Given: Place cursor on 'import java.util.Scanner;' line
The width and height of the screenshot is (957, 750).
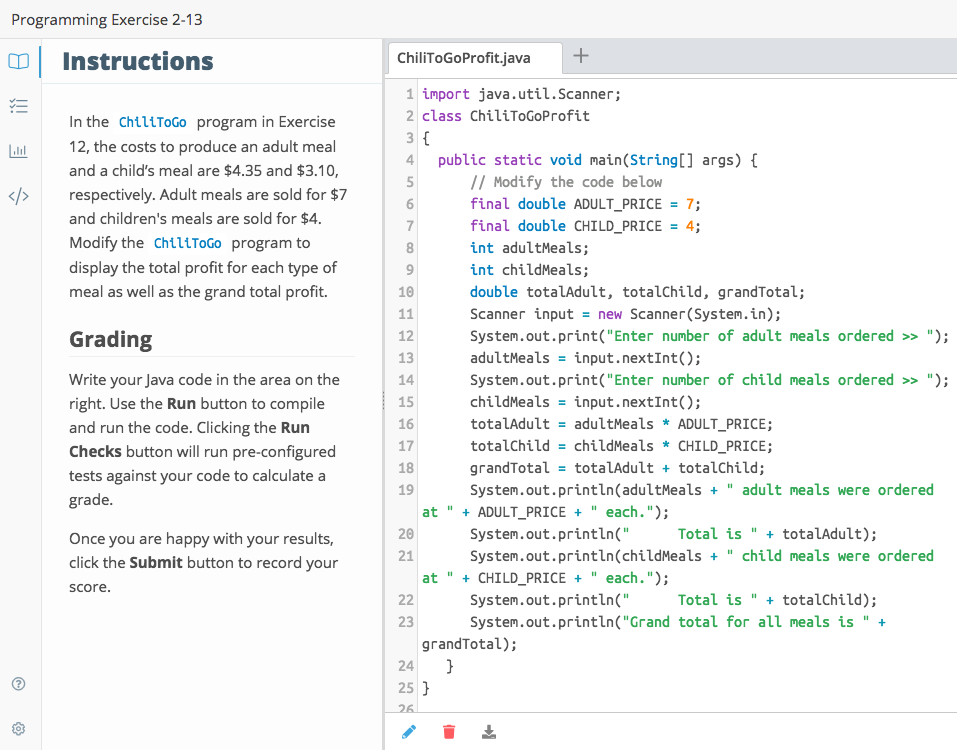Looking at the screenshot, I should (521, 94).
